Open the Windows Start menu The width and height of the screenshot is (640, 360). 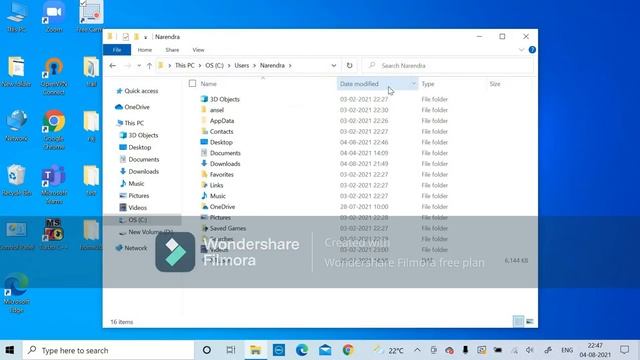(10, 350)
